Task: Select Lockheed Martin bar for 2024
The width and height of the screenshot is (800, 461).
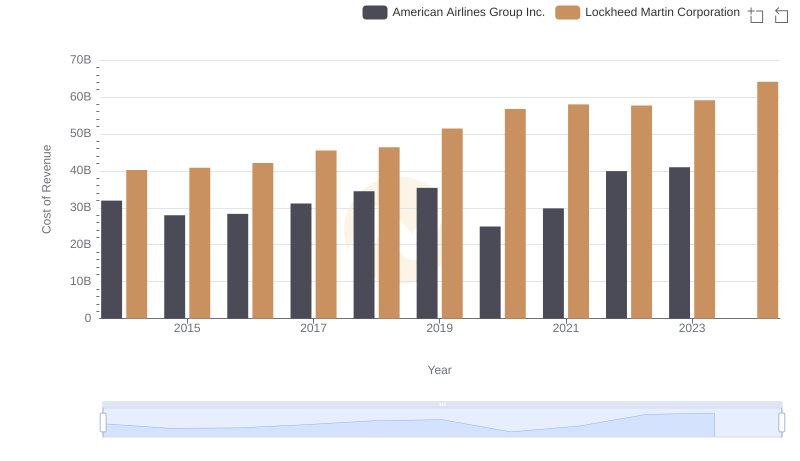Action: pos(768,200)
